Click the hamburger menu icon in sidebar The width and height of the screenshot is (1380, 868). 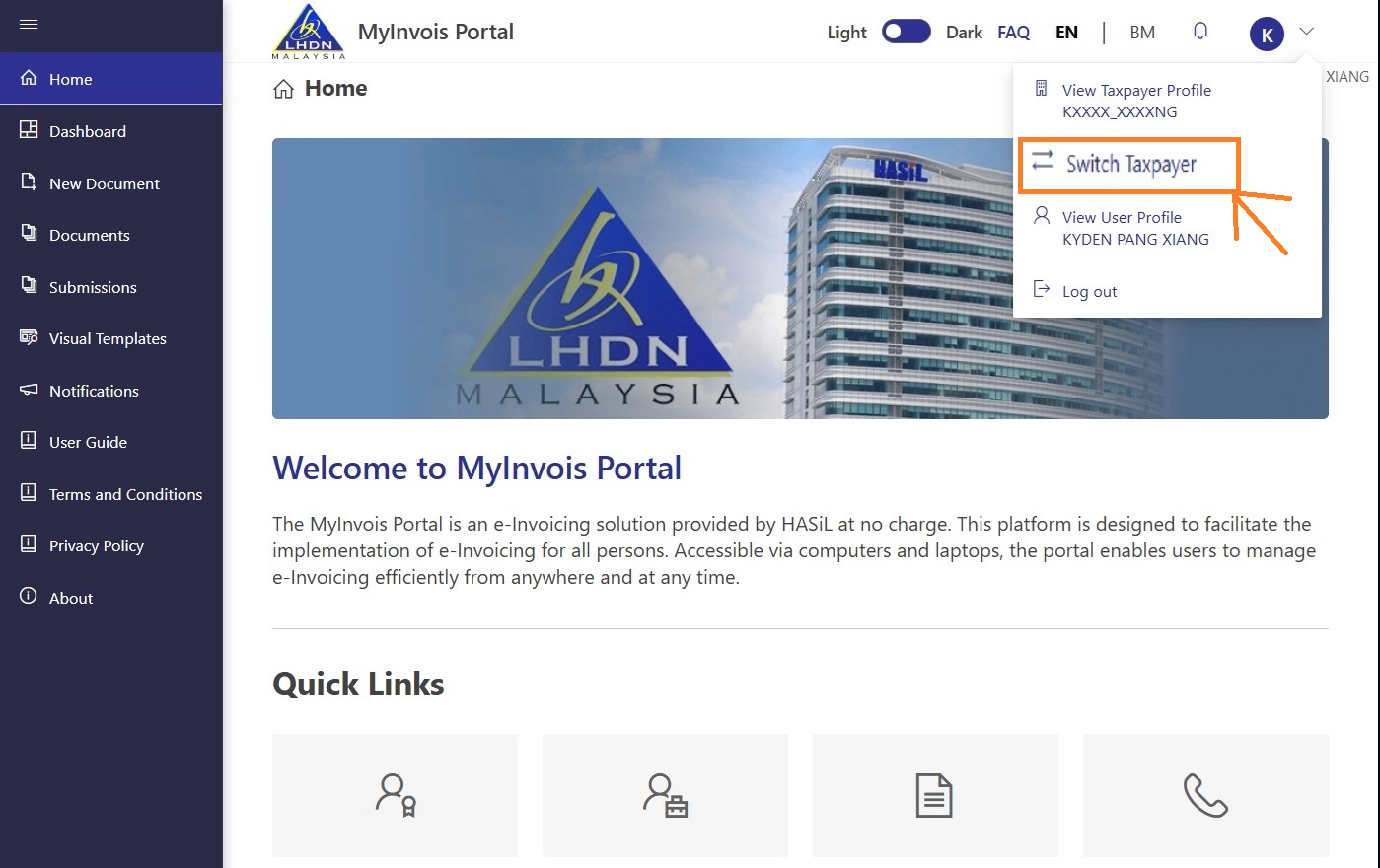29,24
